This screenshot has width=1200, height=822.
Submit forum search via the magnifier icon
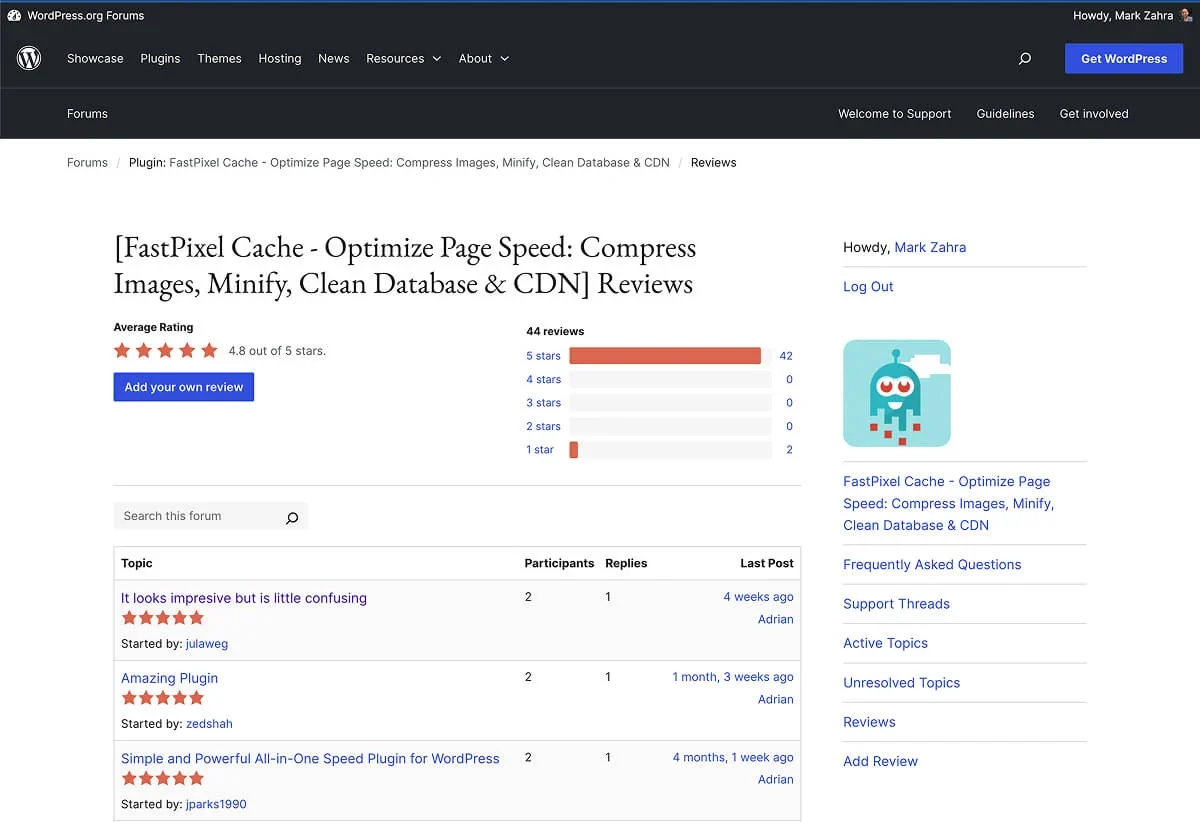(292, 518)
